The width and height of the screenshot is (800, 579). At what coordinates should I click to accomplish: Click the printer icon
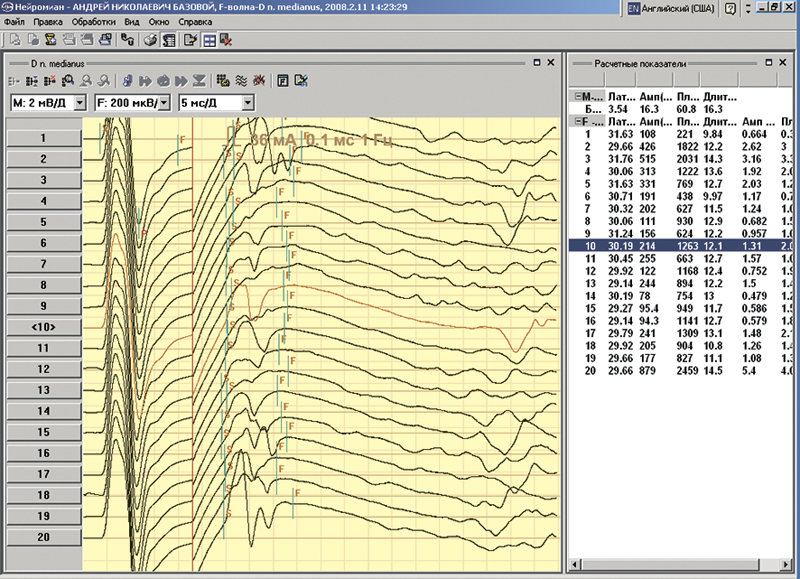pos(150,40)
